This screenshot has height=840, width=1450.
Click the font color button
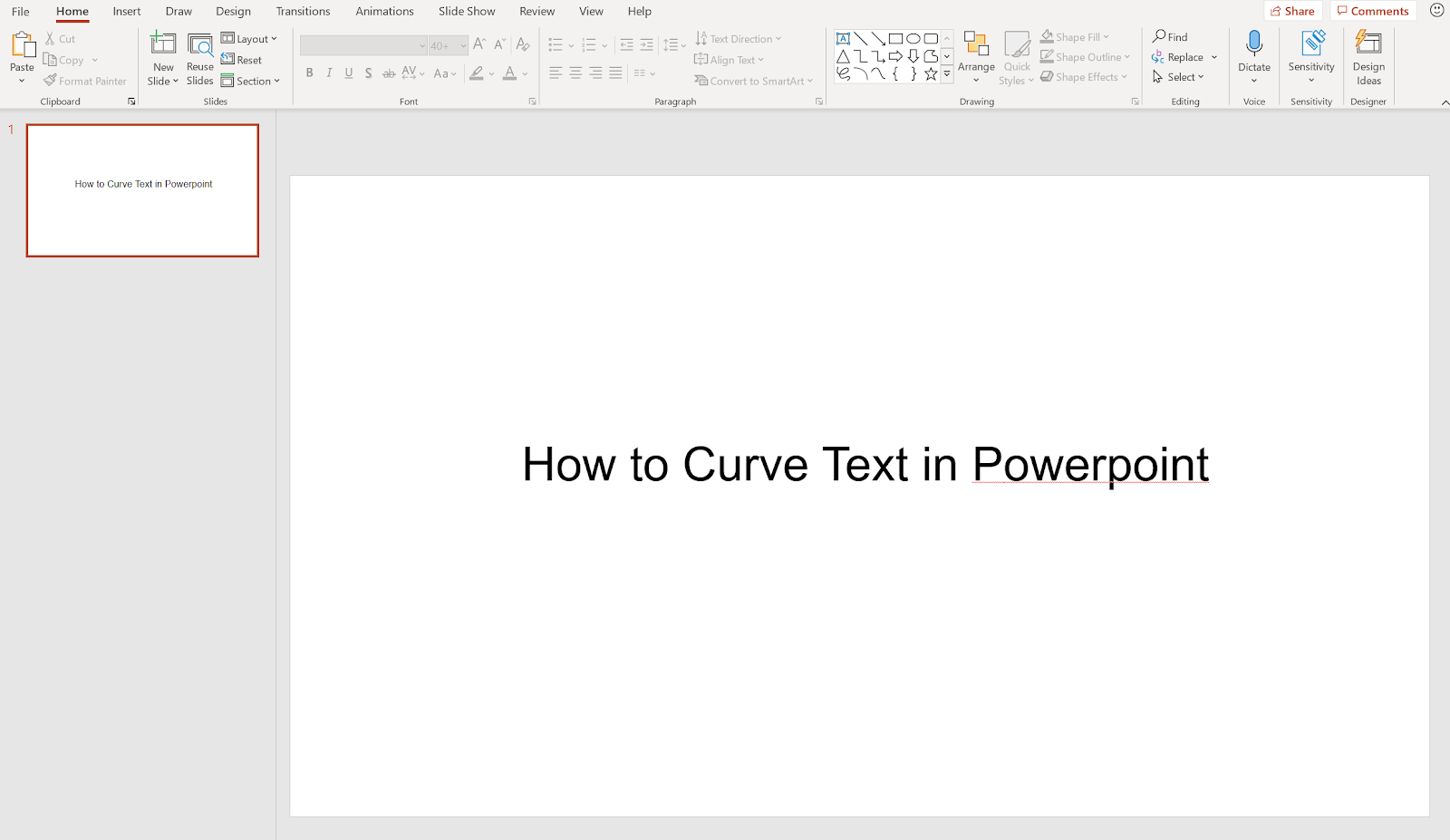tap(510, 73)
